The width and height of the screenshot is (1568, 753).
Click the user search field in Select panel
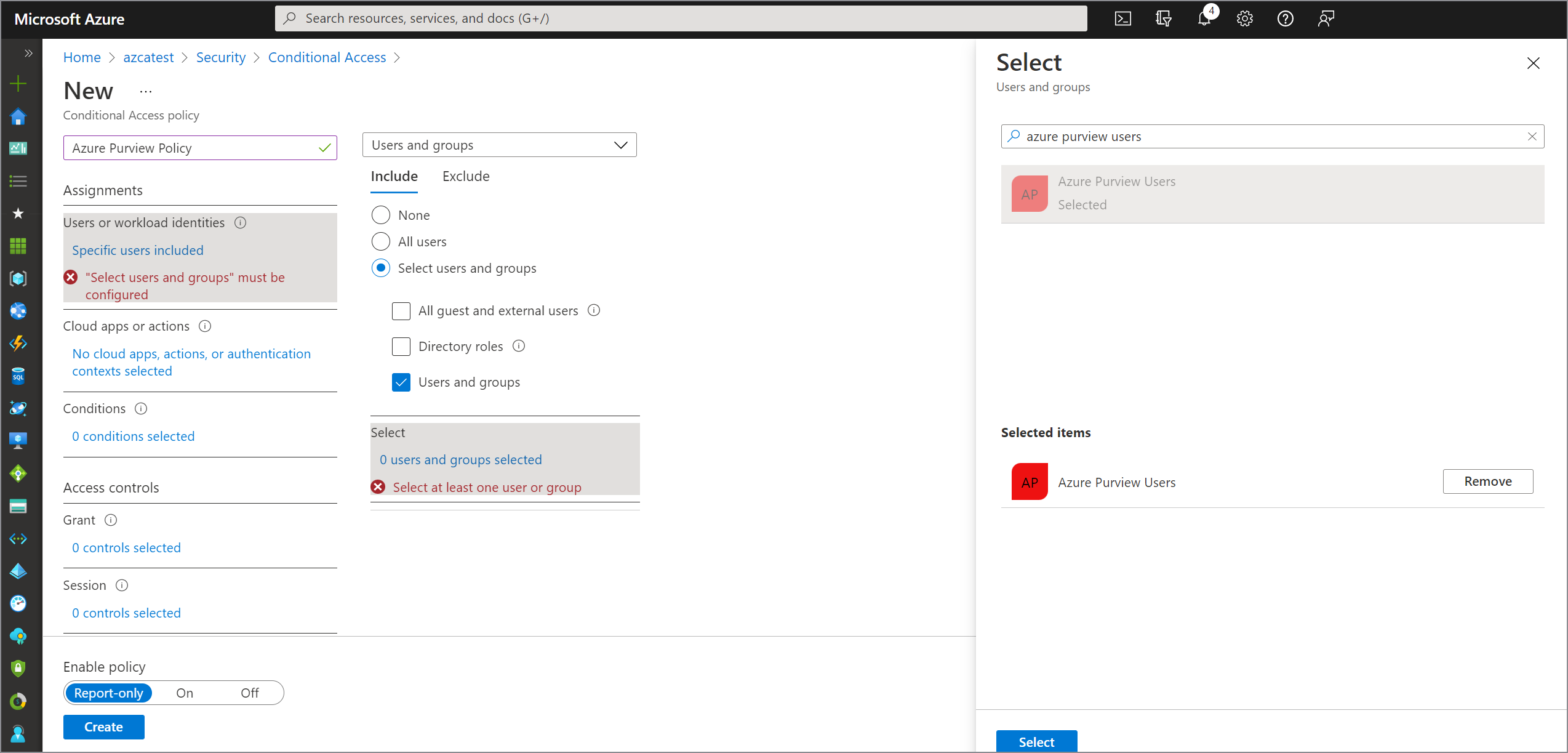coord(1272,136)
